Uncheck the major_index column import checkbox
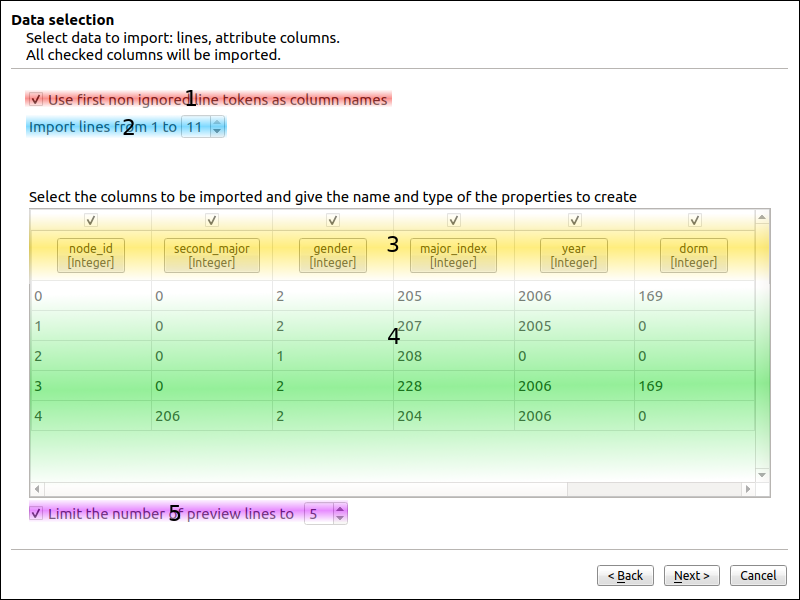The height and width of the screenshot is (600, 800). pos(454,220)
